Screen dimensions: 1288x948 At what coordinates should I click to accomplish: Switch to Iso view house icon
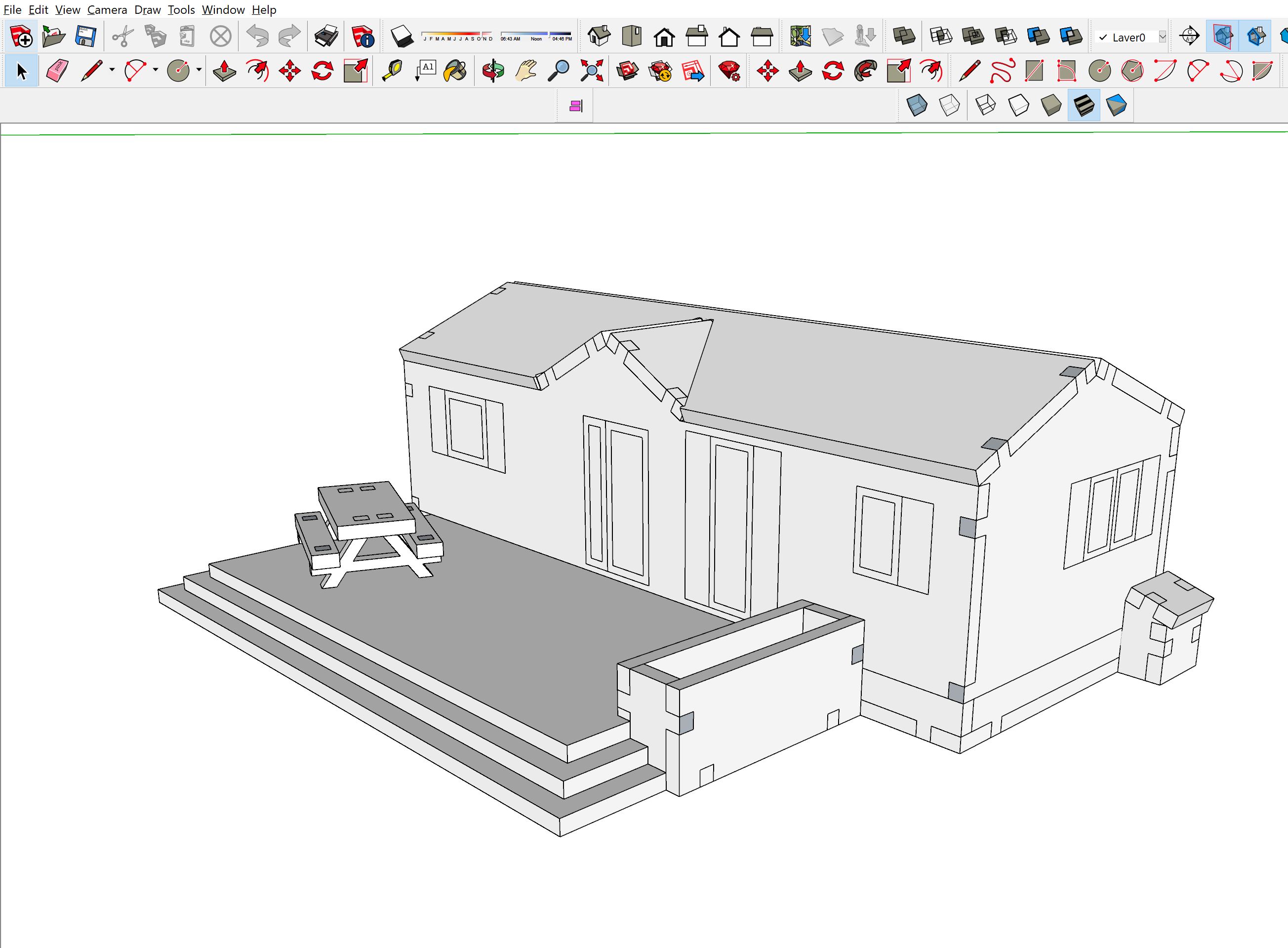[x=599, y=36]
